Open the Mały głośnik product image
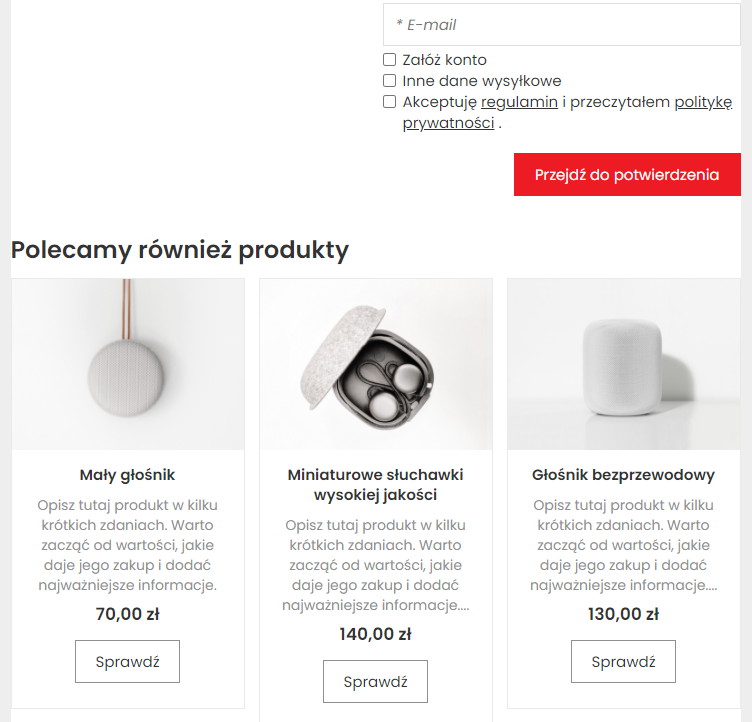Image resolution: width=752 pixels, height=722 pixels. (128, 364)
